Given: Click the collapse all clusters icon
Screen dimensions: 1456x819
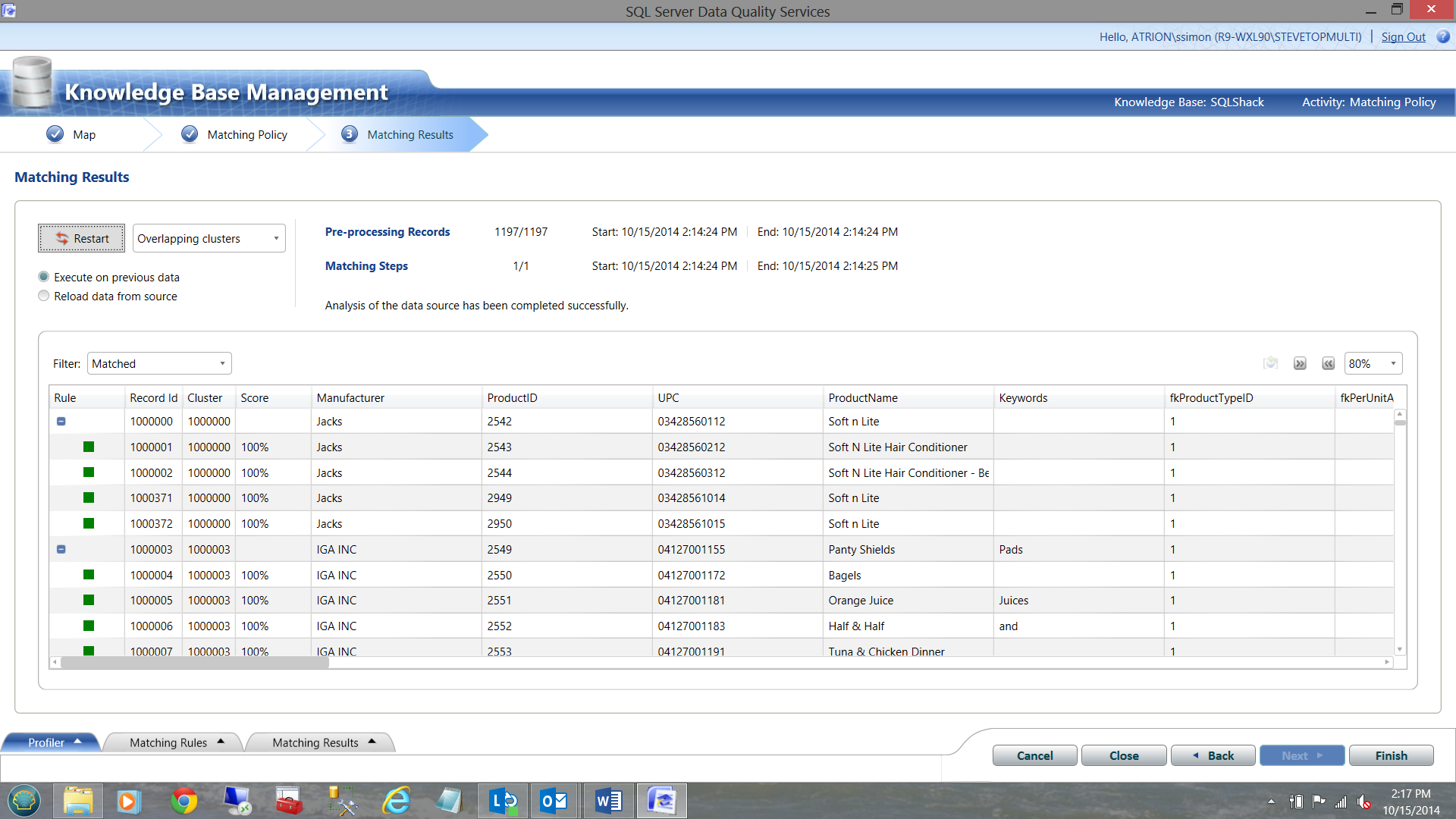Looking at the screenshot, I should (x=1328, y=364).
